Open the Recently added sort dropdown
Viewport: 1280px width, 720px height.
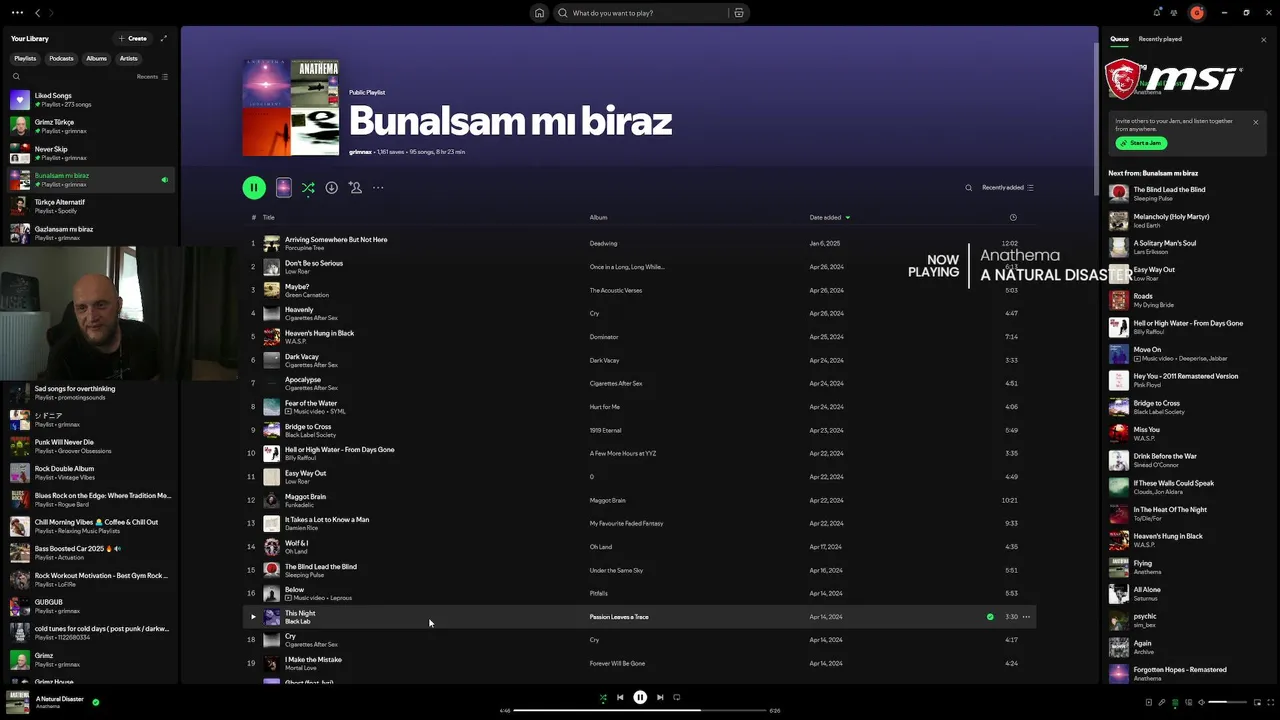point(1008,188)
